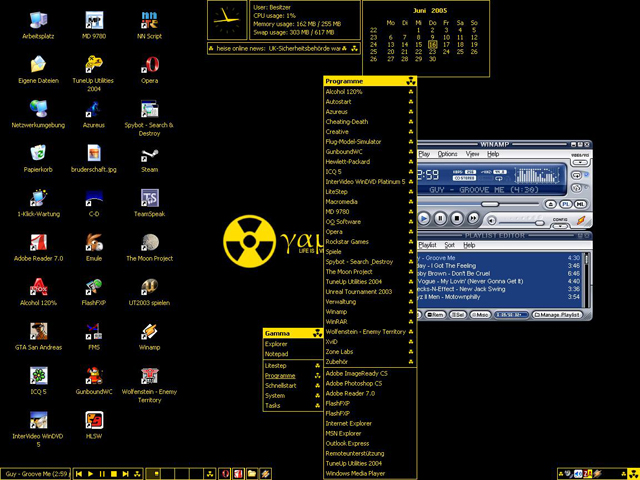The image size is (640, 480).
Task: Toggle the ML media library button in Winamp
Action: click(580, 204)
